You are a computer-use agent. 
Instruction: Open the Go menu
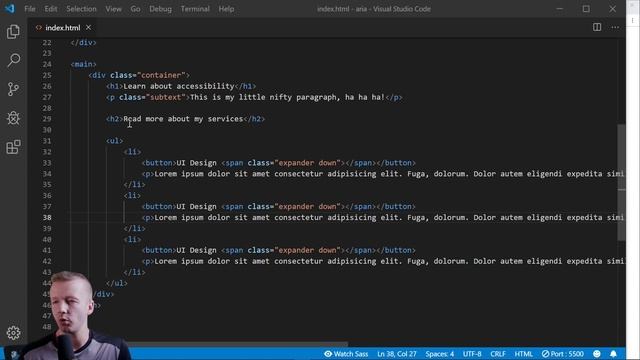[135, 9]
